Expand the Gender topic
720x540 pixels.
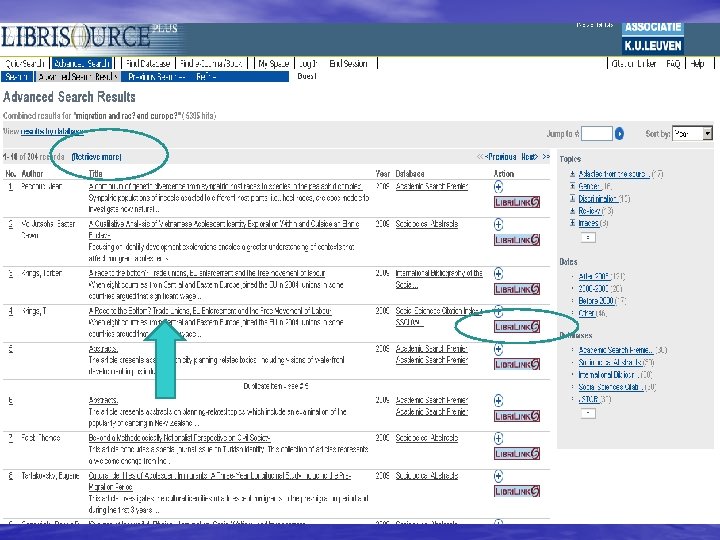(x=572, y=186)
